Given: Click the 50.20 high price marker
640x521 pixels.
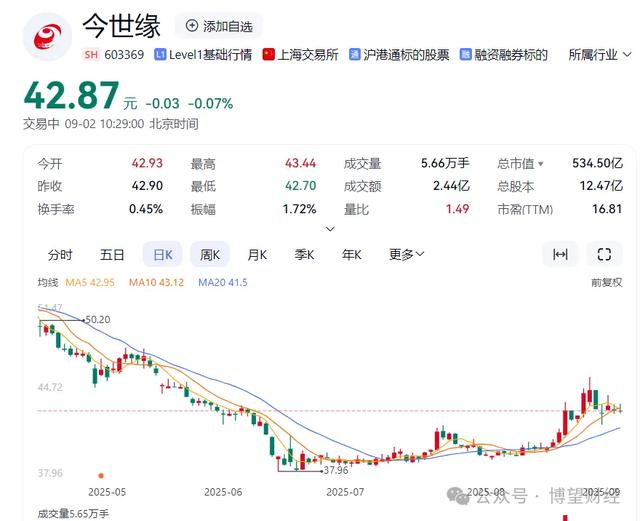Looking at the screenshot, I should click(x=98, y=319).
